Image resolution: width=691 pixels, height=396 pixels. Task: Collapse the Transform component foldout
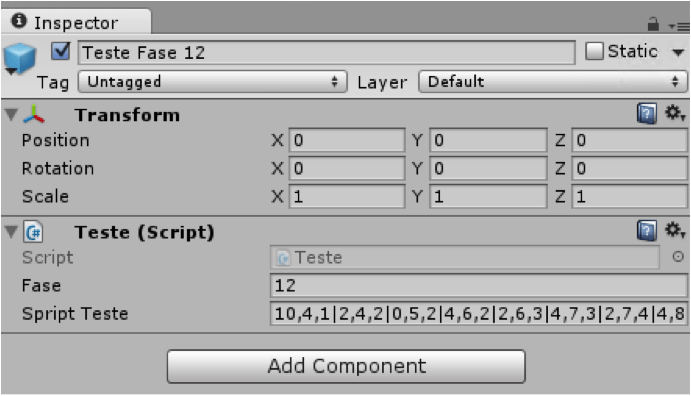[x=11, y=115]
